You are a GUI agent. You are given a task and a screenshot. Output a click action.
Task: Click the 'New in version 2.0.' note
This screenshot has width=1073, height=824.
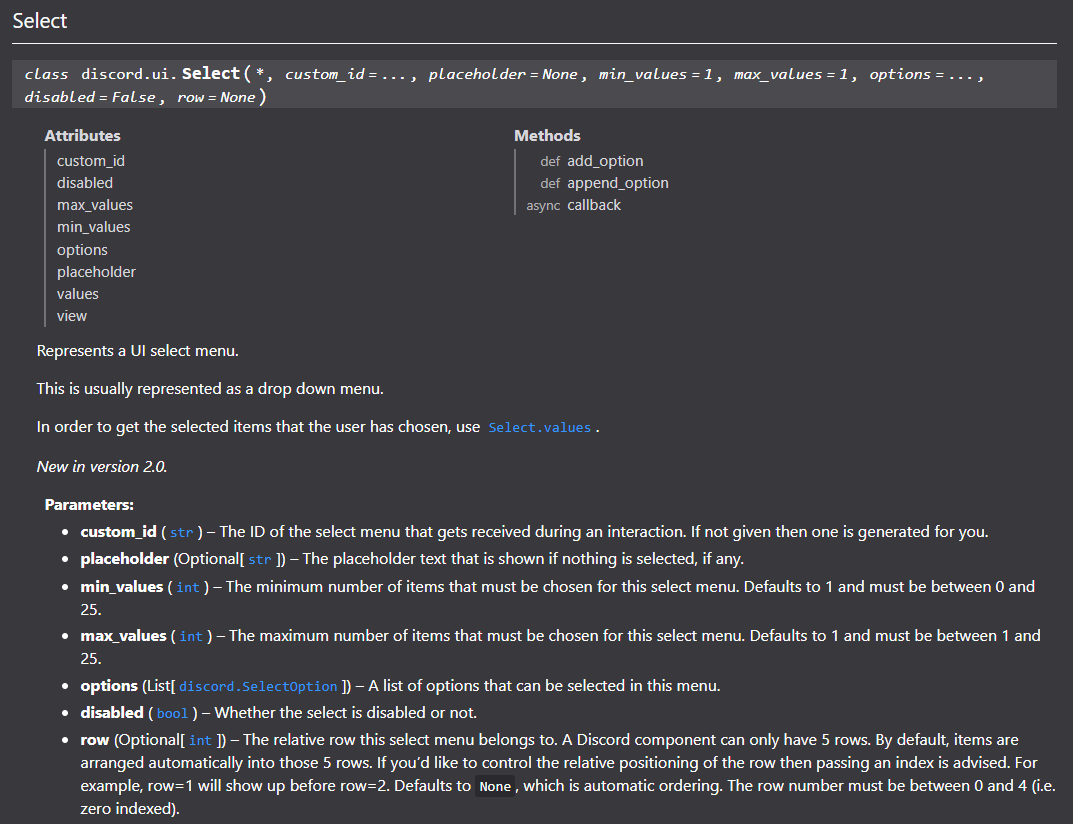[x=102, y=467]
